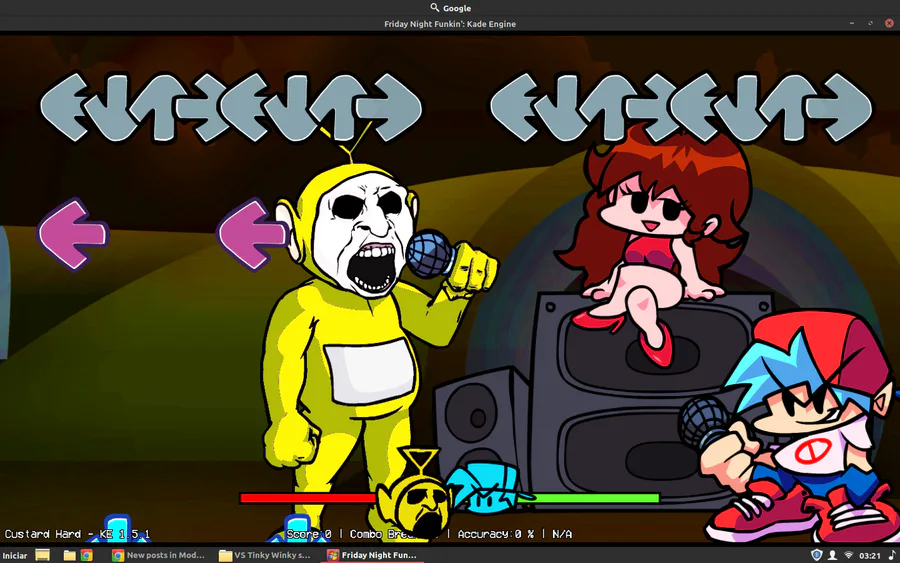Click the red section of the health bar
The width and height of the screenshot is (900, 563).
click(309, 498)
